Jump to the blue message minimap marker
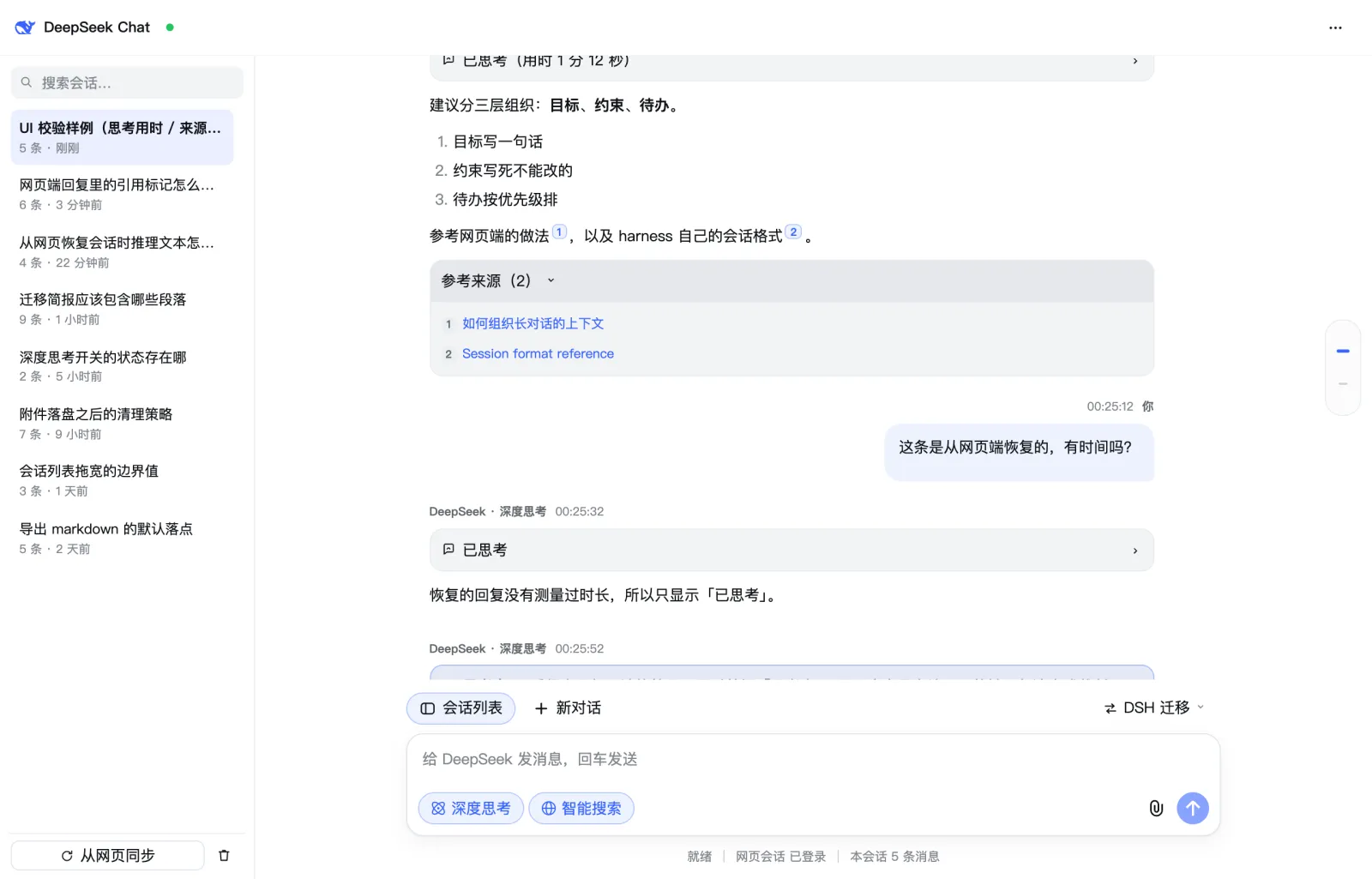Screen dimensions: 1372x879 pos(1343,351)
